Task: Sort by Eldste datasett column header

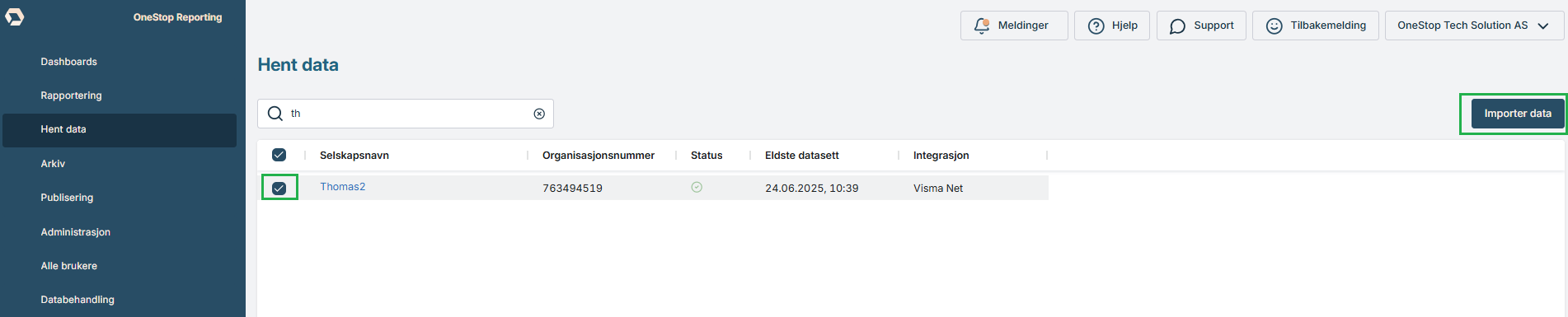Action: point(802,155)
